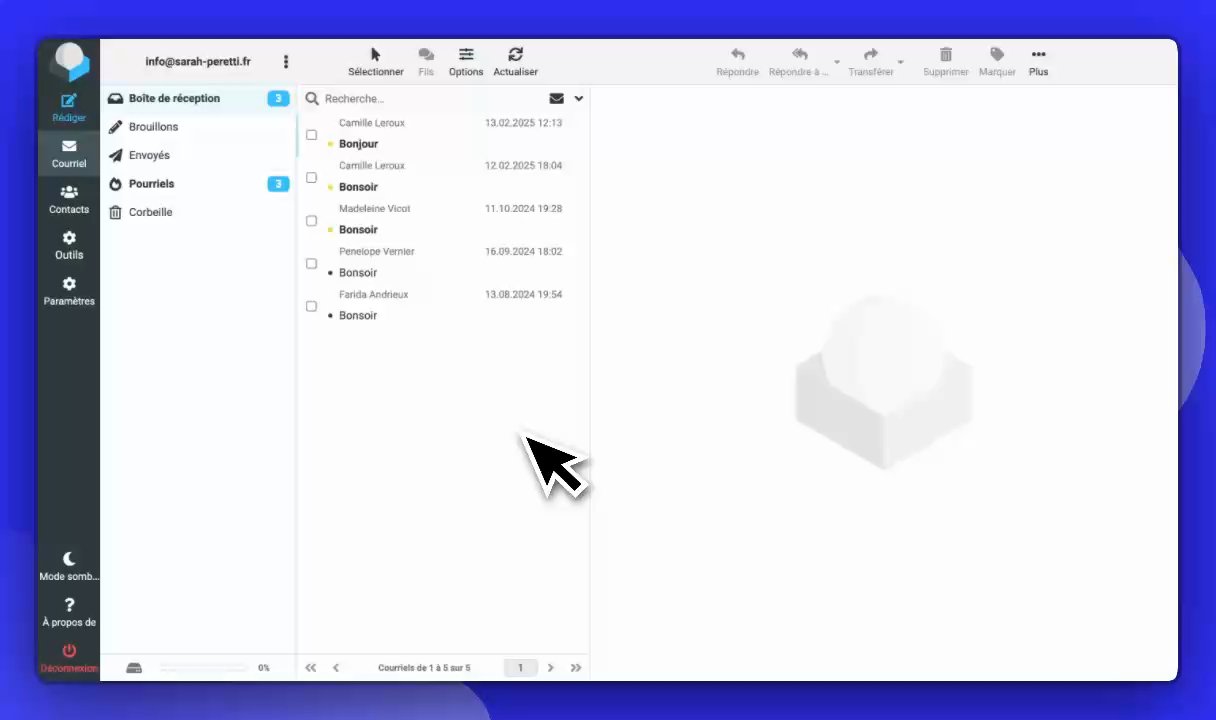1216x720 pixels.
Task: Go to the previous page of messages
Action: [x=336, y=668]
